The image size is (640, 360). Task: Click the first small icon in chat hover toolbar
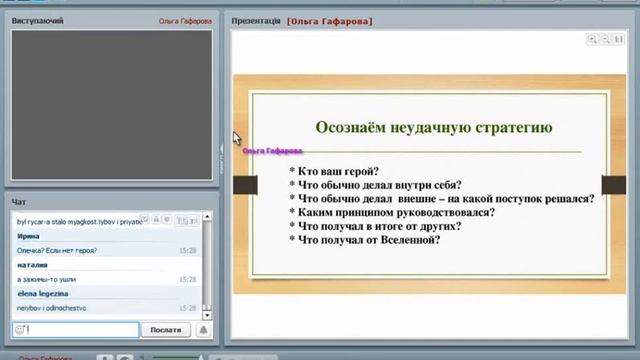(x=144, y=220)
